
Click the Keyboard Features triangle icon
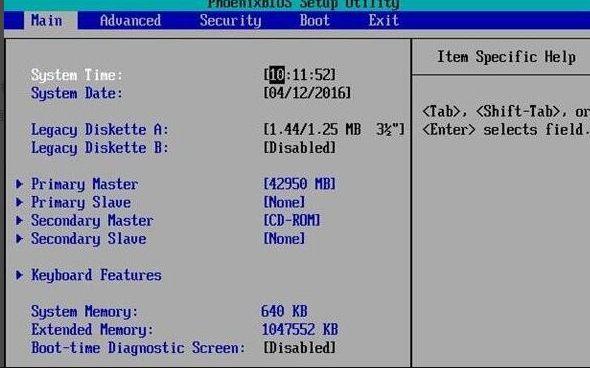[x=19, y=275]
